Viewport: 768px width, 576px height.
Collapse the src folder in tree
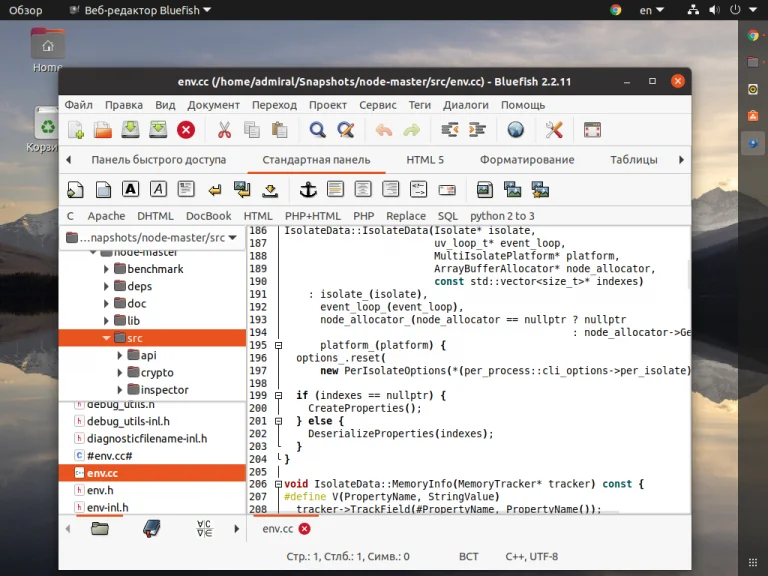(107, 339)
